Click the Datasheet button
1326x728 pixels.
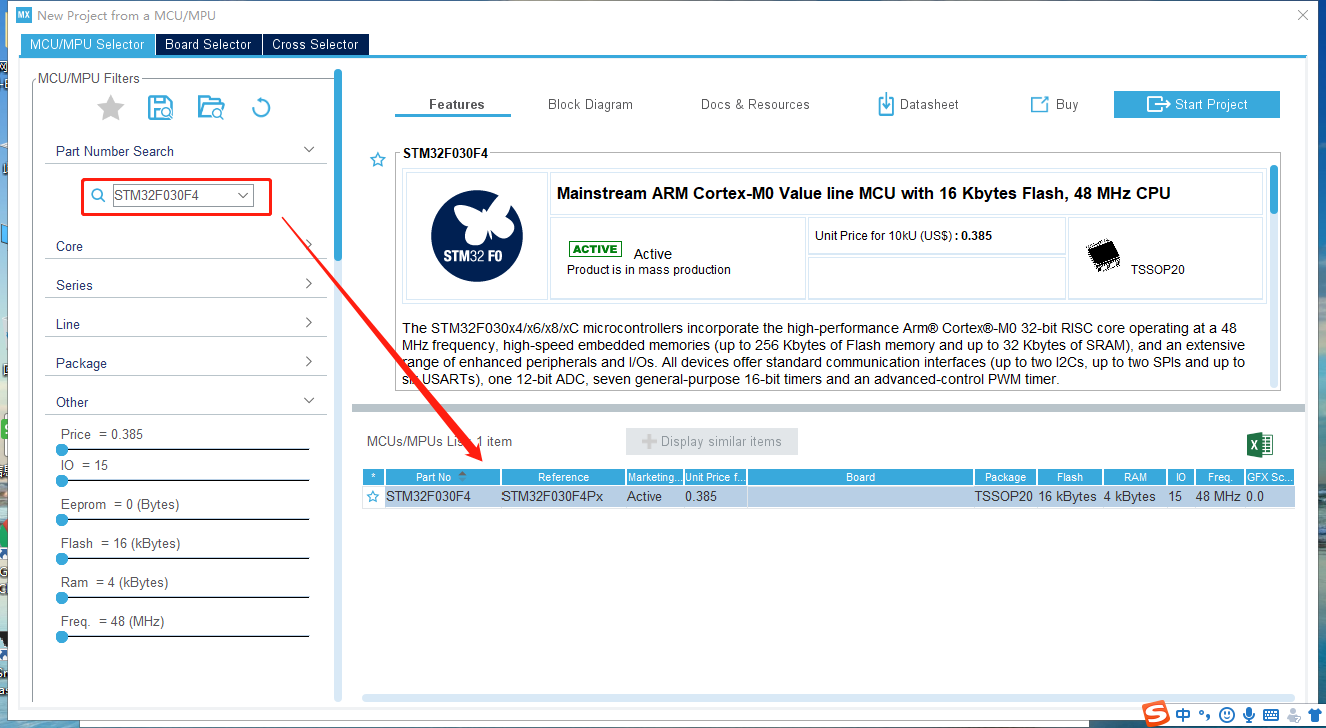917,105
